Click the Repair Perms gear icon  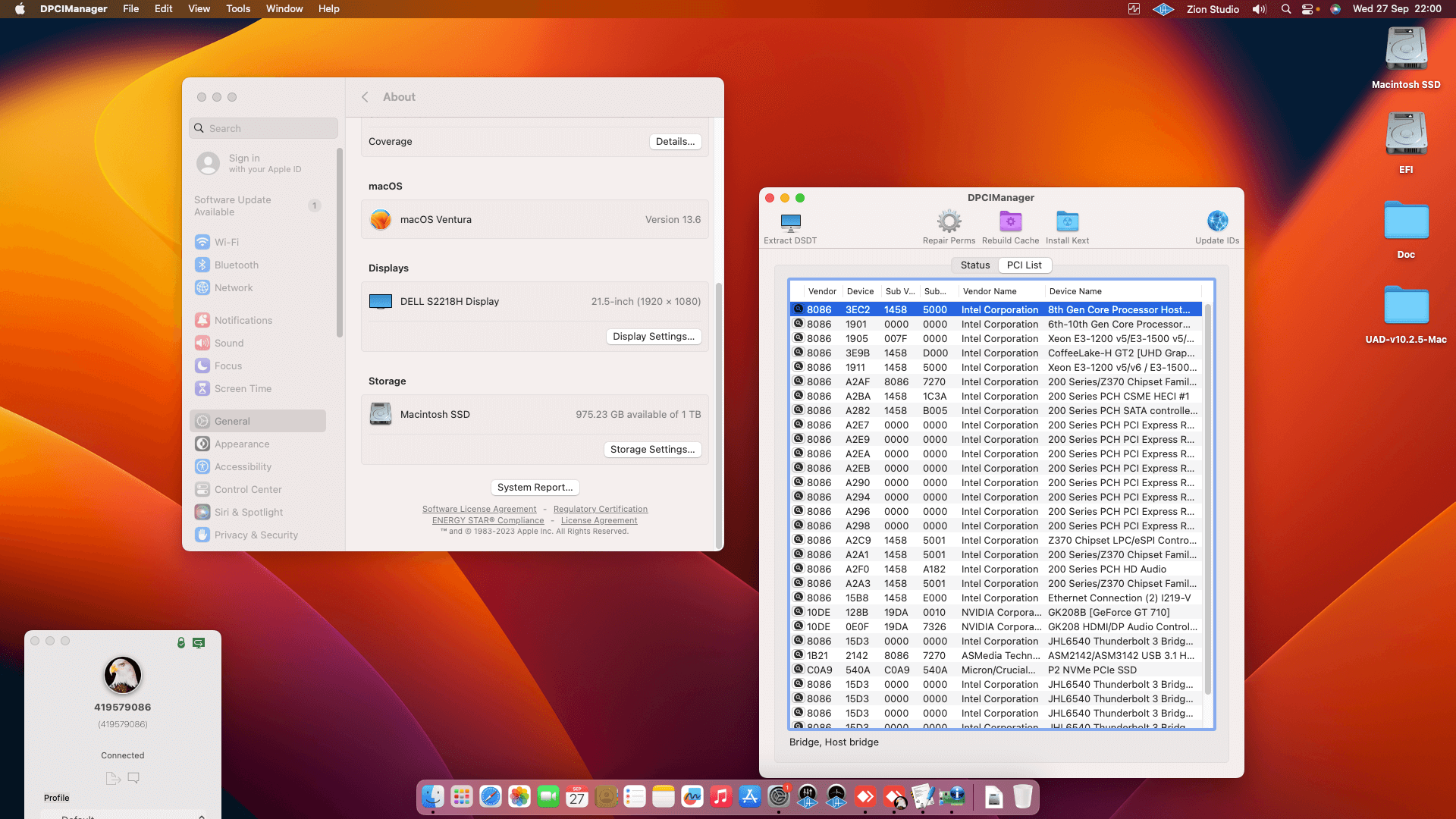pyautogui.click(x=949, y=221)
